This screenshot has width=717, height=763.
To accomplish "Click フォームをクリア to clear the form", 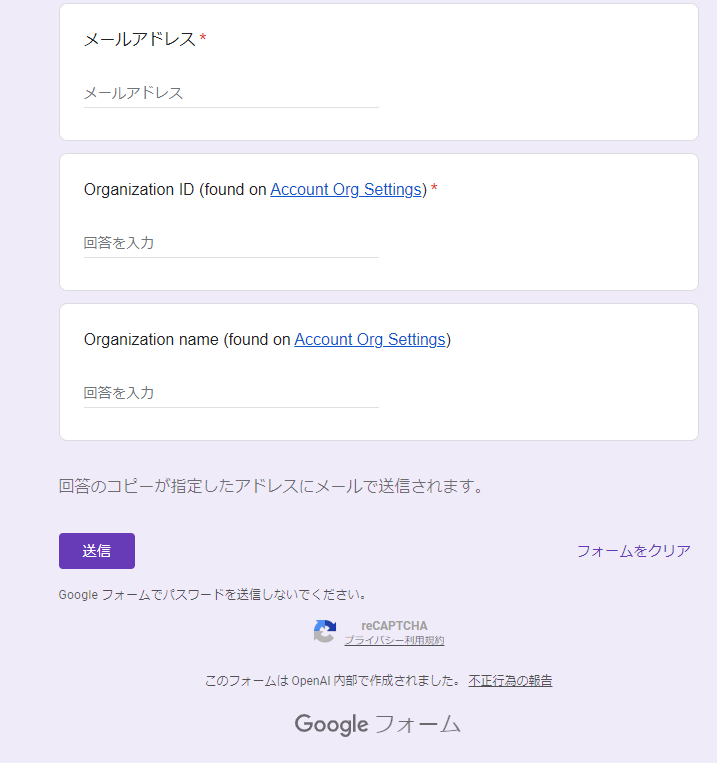I will [x=633, y=551].
